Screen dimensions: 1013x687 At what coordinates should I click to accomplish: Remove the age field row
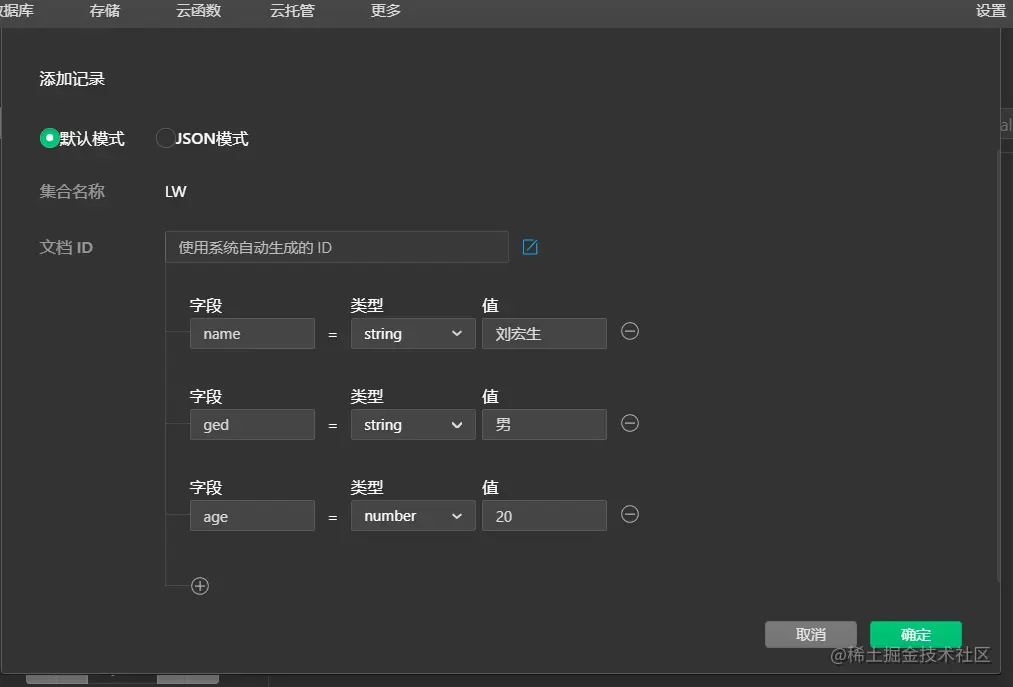(630, 514)
